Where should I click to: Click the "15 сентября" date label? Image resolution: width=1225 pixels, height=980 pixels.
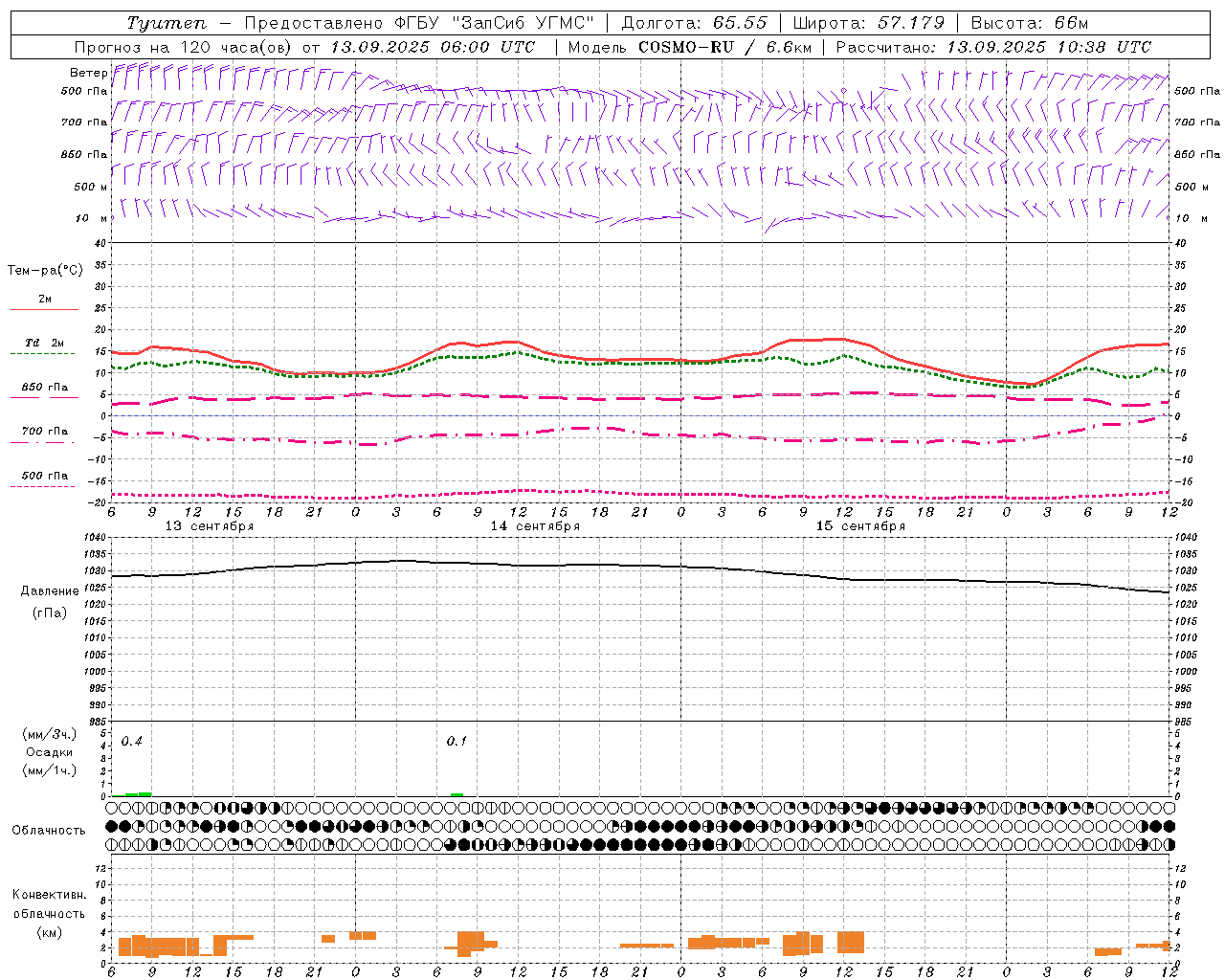point(860,526)
